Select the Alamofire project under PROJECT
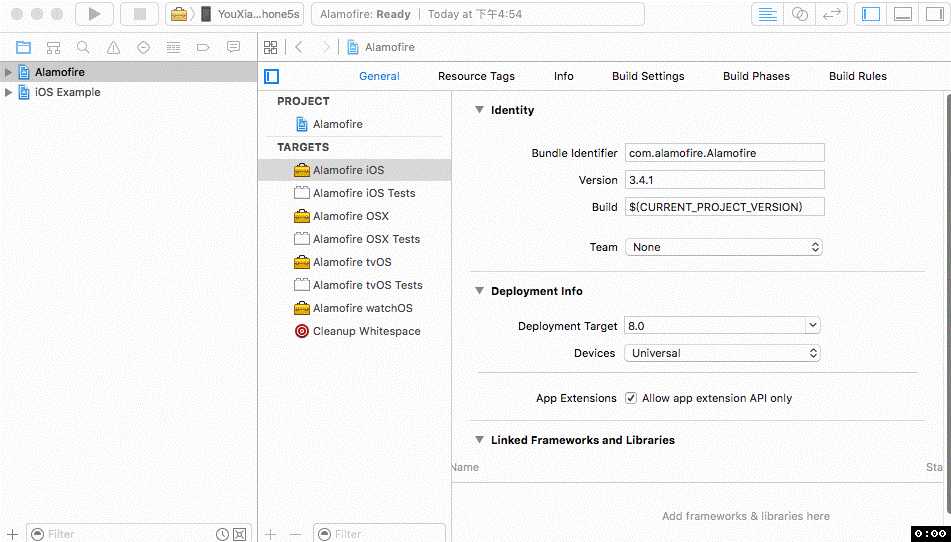The width and height of the screenshot is (951, 542). tap(355, 124)
